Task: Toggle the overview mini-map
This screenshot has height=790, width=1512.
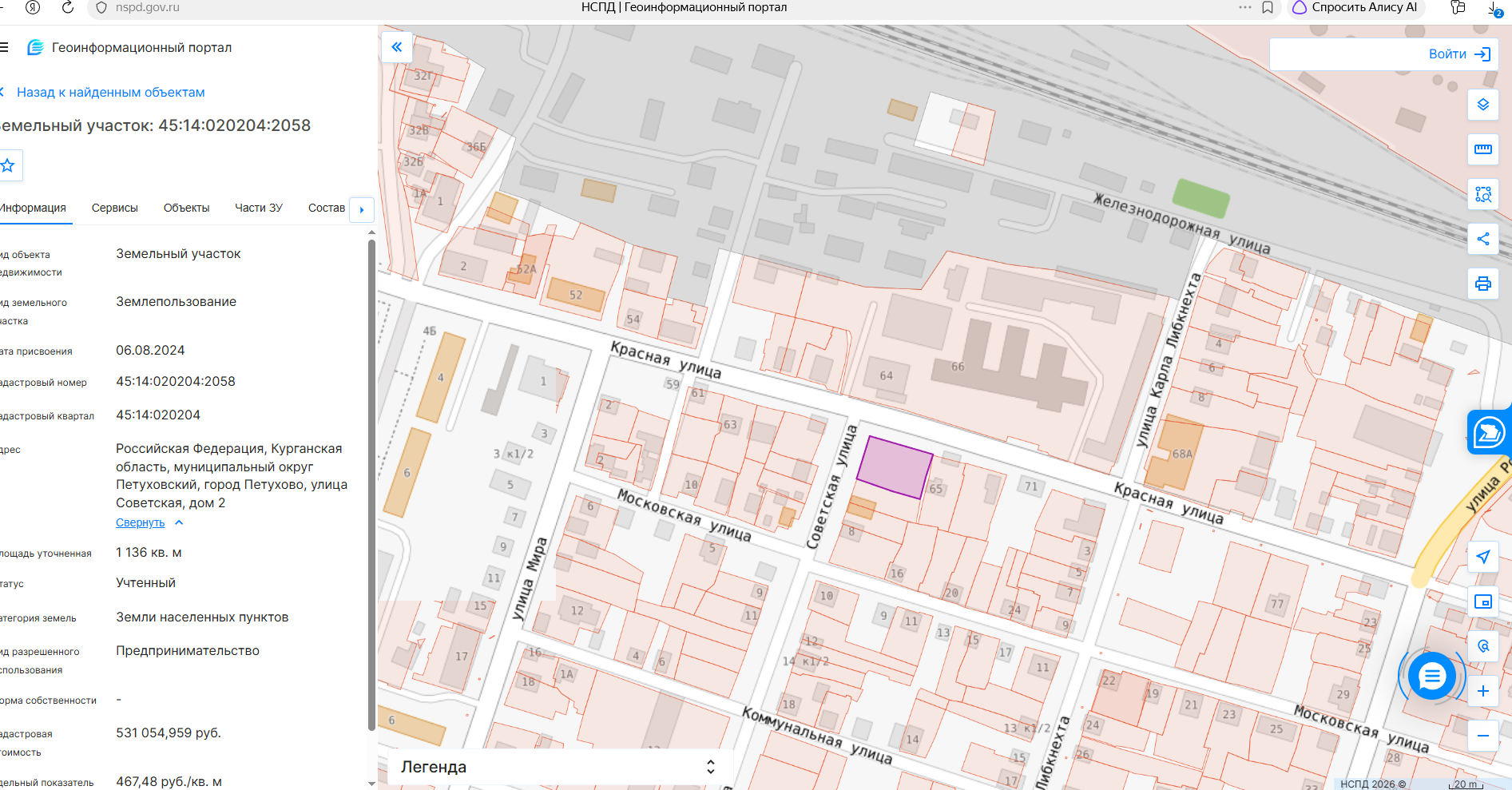Action: [1483, 601]
